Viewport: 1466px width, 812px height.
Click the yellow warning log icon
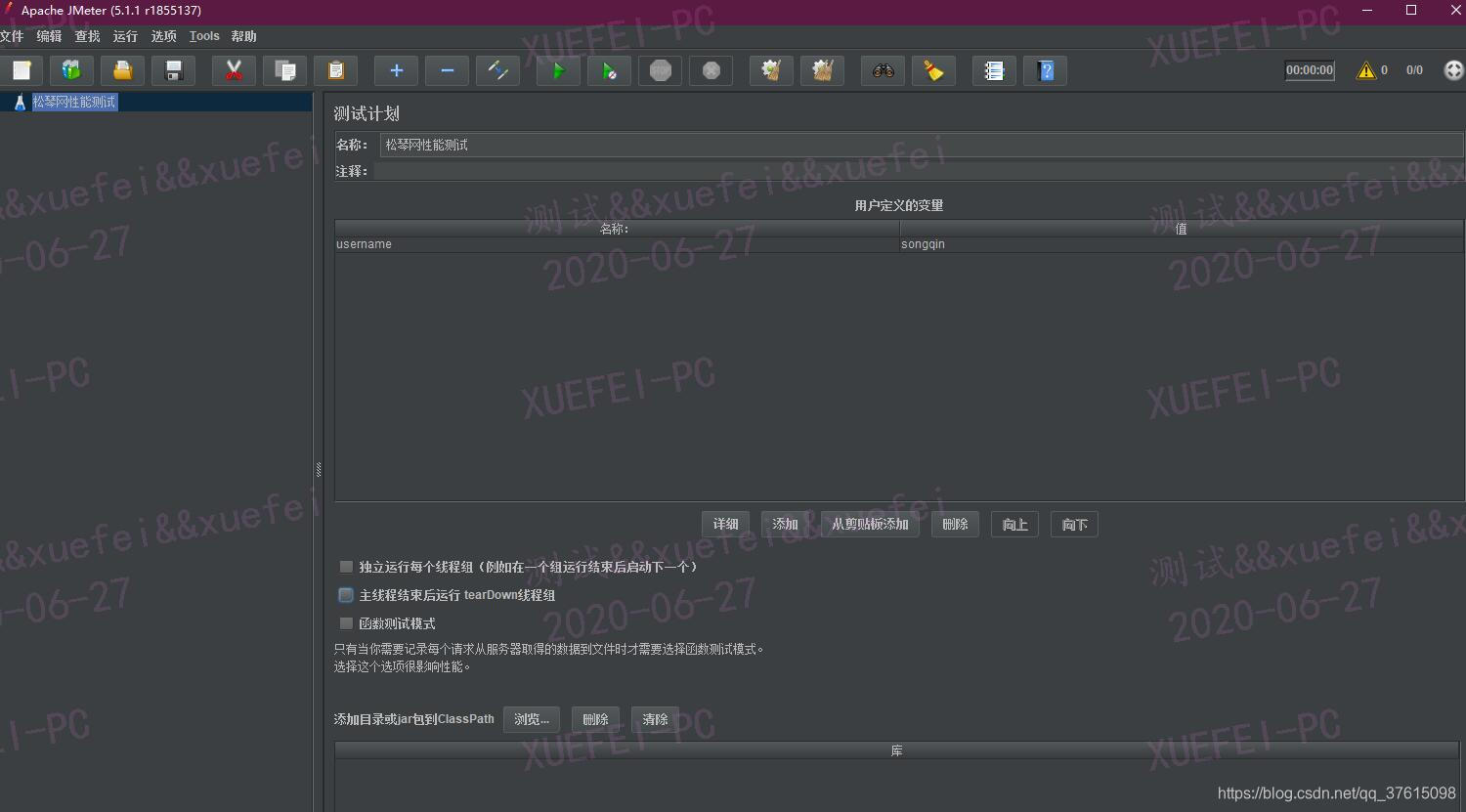pos(1365,70)
